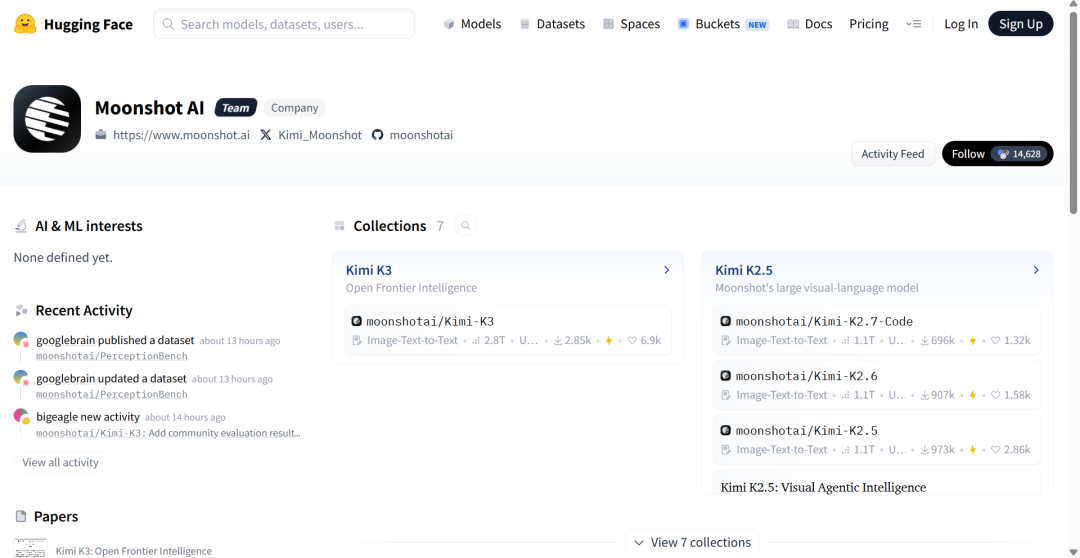The image size is (1080, 558).
Task: Open the moonshotai/Kimi-K2.6 model card
Action: [x=878, y=385]
